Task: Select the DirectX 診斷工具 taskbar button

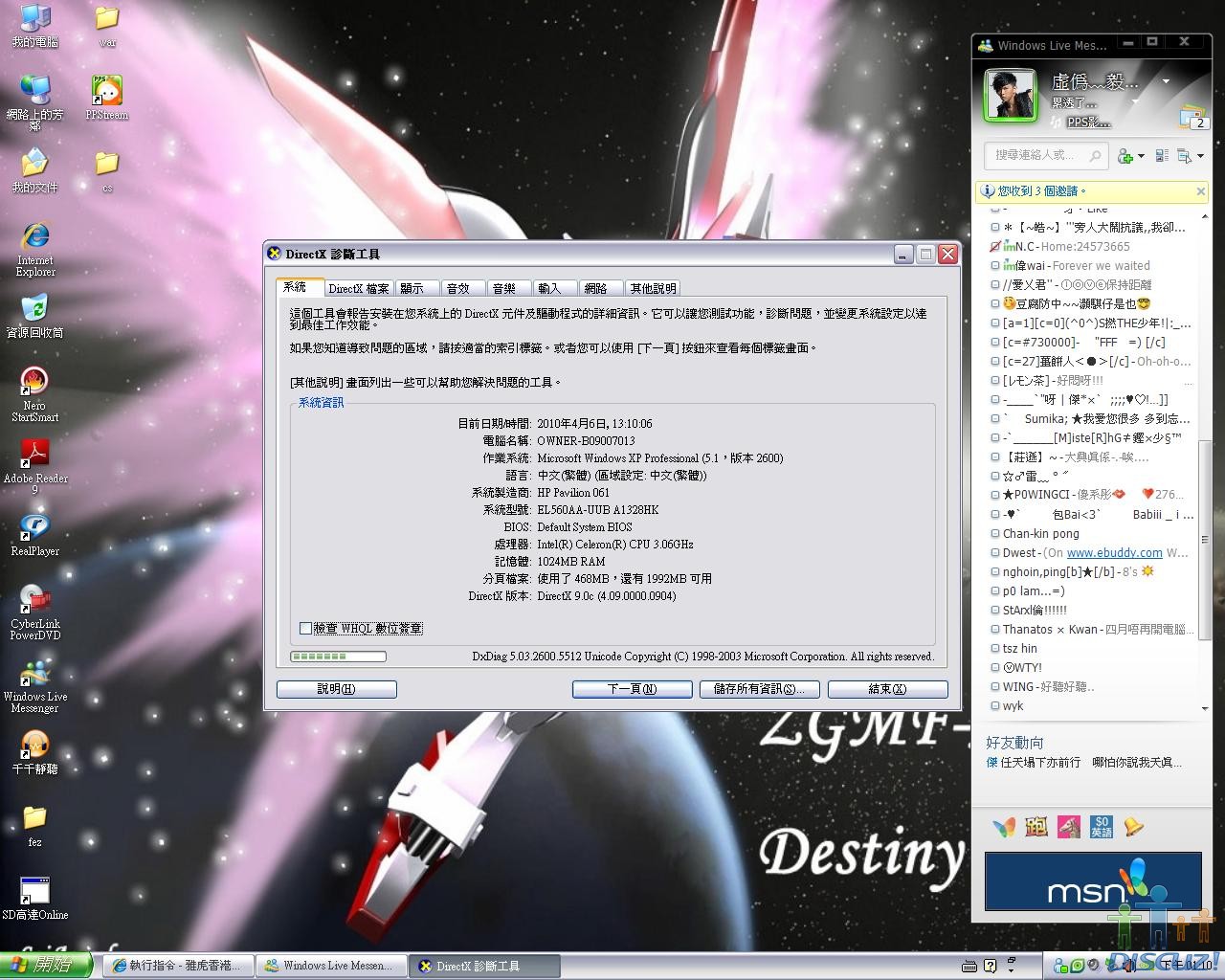Action: 485,967
